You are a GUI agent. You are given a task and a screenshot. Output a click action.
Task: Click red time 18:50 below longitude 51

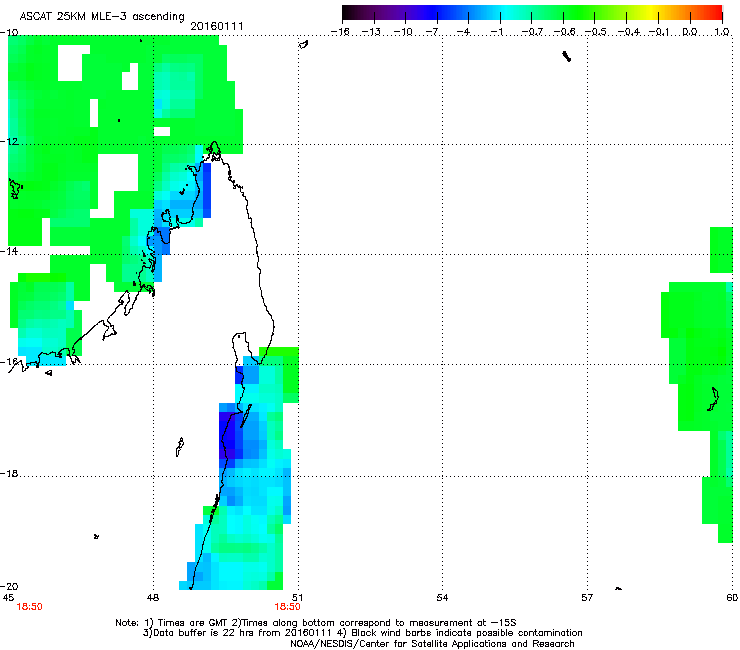pyautogui.click(x=287, y=607)
